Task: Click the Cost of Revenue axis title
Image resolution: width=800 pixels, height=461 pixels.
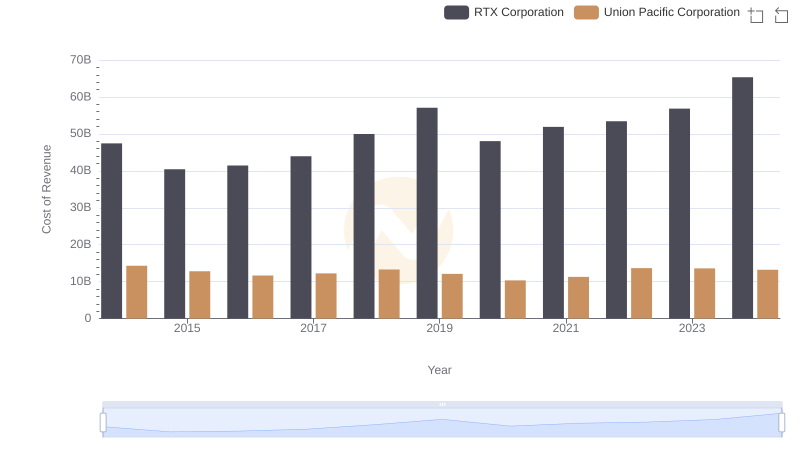Action: pyautogui.click(x=46, y=189)
